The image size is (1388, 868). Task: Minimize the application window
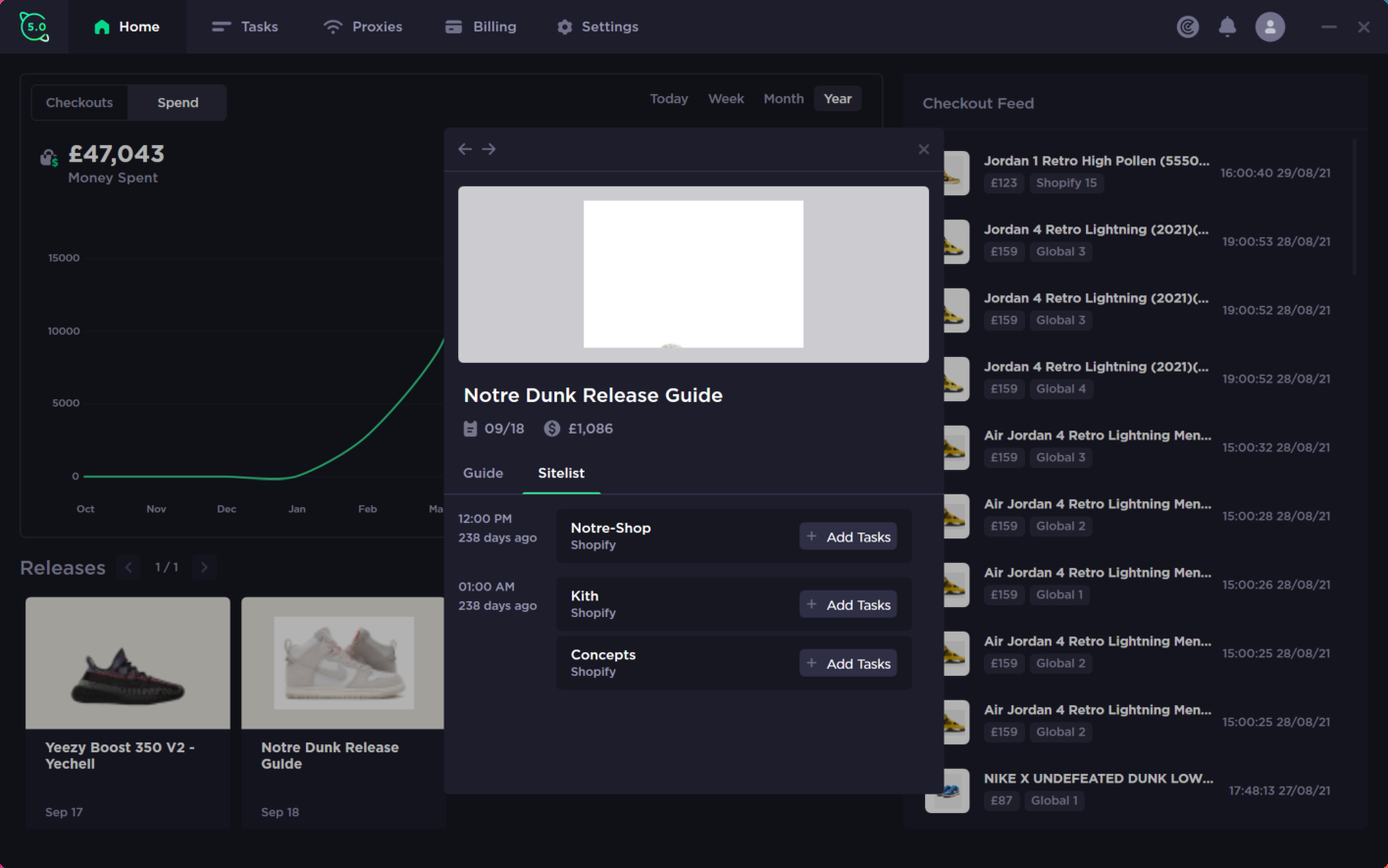1329,27
